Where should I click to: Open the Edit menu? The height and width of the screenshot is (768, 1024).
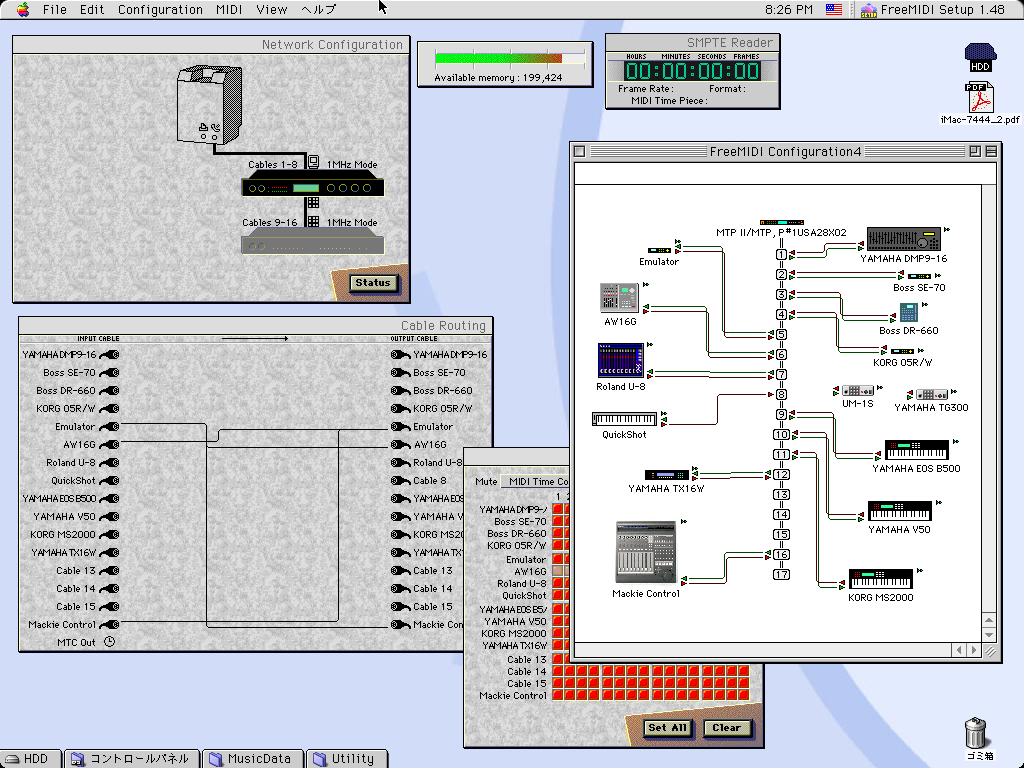pos(92,9)
